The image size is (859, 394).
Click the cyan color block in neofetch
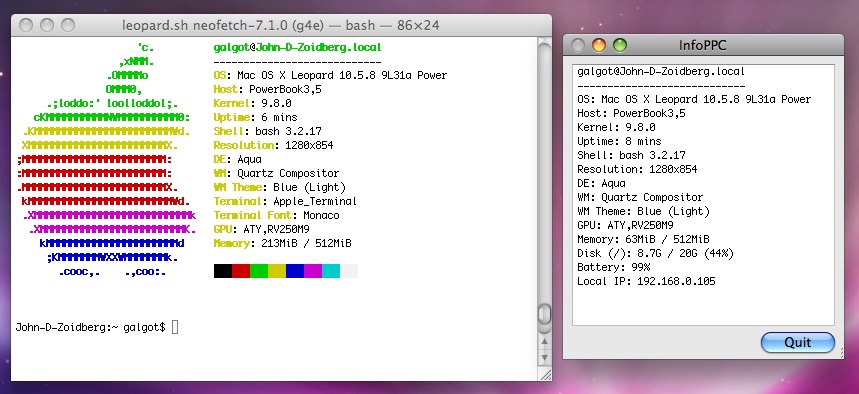[331, 271]
